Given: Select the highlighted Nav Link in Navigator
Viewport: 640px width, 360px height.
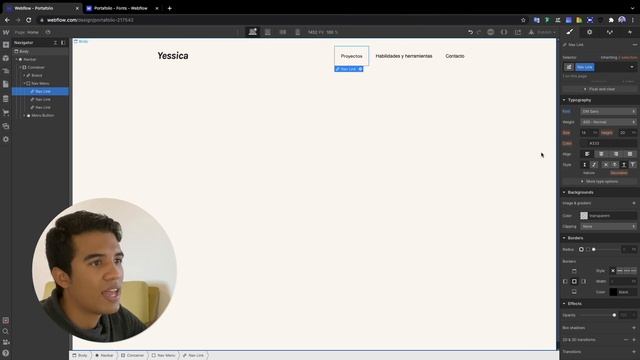Looking at the screenshot, I should (x=41, y=91).
